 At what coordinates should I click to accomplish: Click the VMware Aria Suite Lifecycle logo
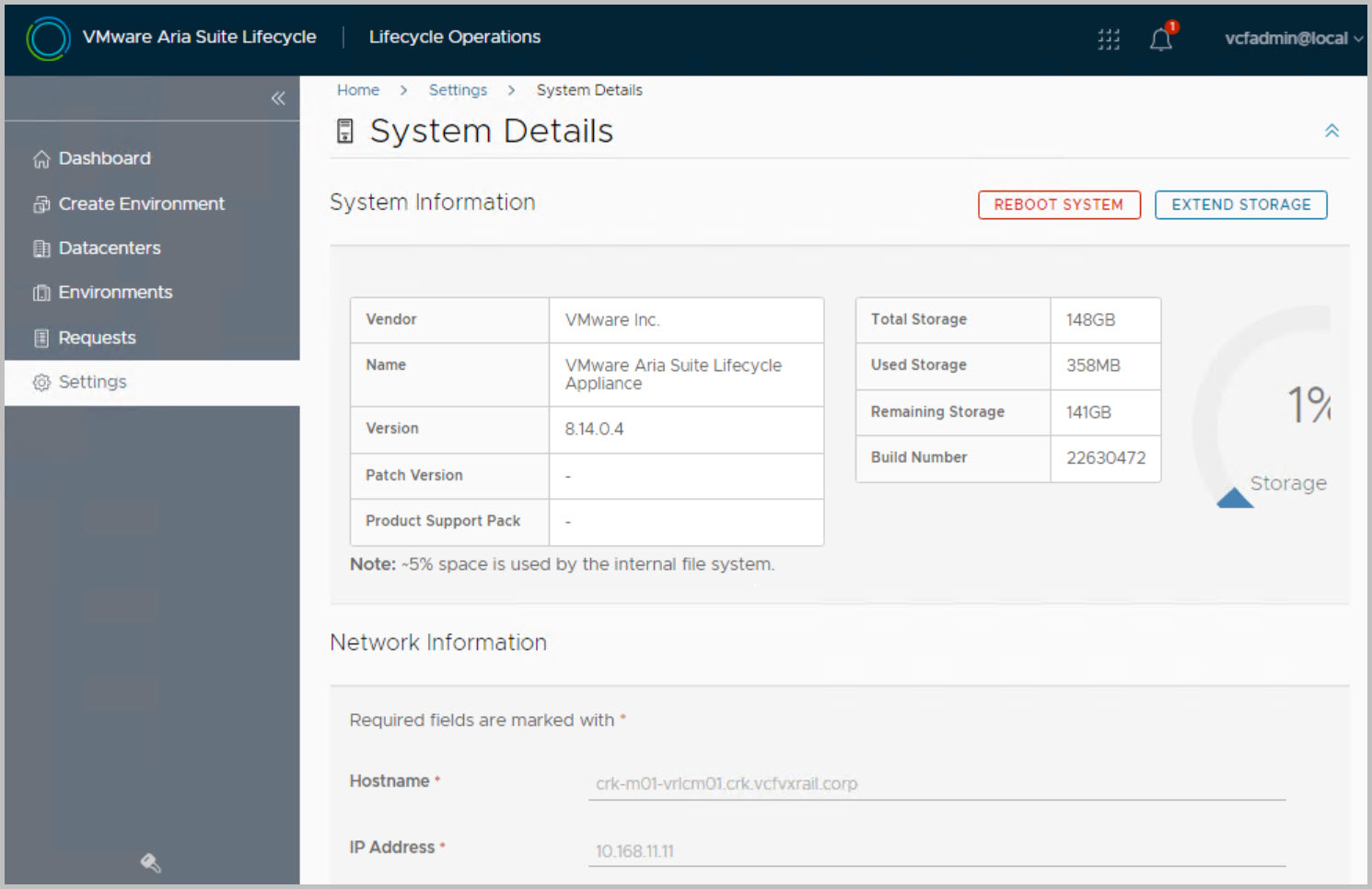coord(48,39)
